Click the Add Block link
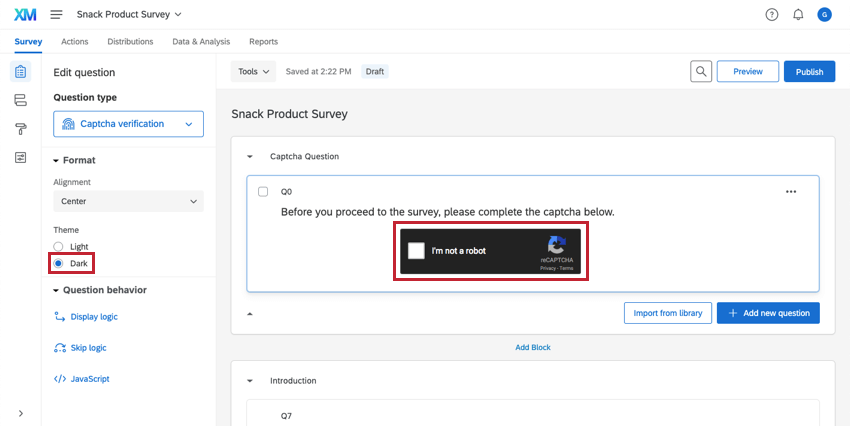Viewport: 850px width, 426px height. pos(532,347)
